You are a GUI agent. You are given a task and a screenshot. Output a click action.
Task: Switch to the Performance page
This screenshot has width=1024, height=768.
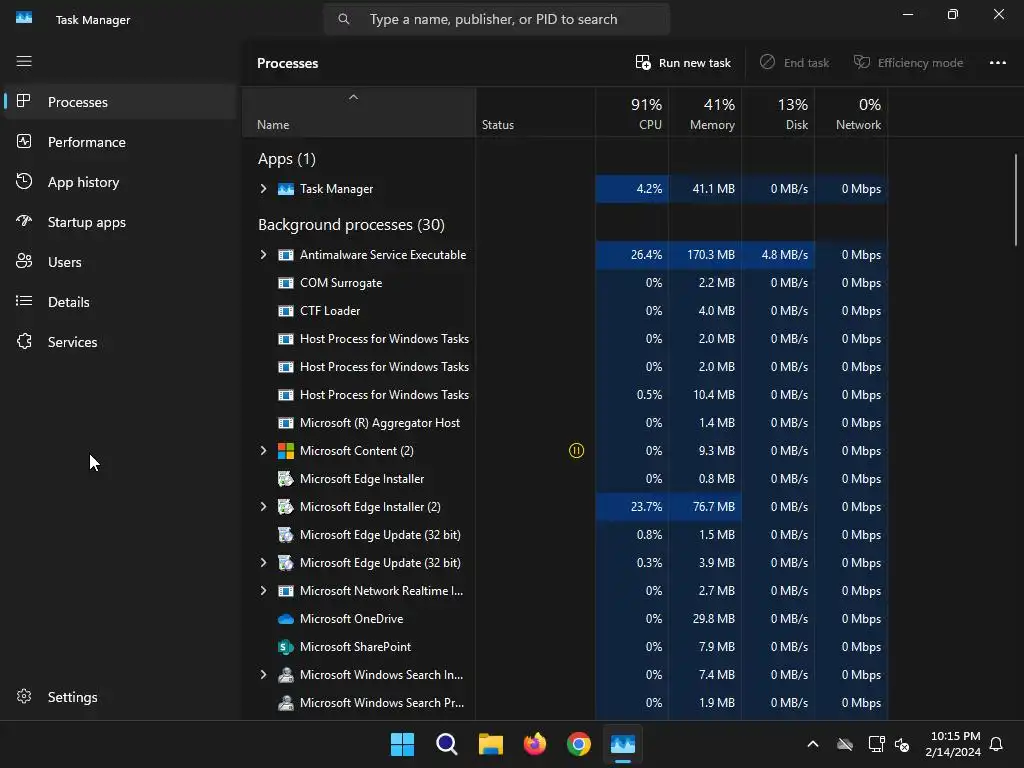point(120,142)
